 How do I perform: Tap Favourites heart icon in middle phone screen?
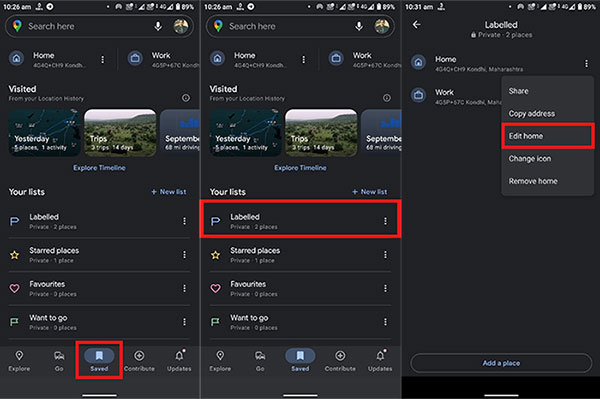click(x=215, y=288)
